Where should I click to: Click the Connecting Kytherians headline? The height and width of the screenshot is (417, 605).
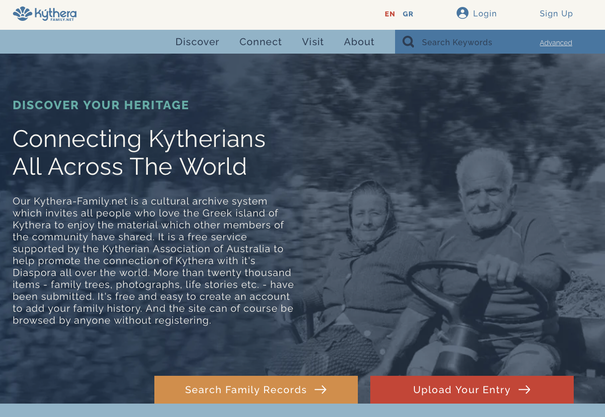(x=139, y=152)
